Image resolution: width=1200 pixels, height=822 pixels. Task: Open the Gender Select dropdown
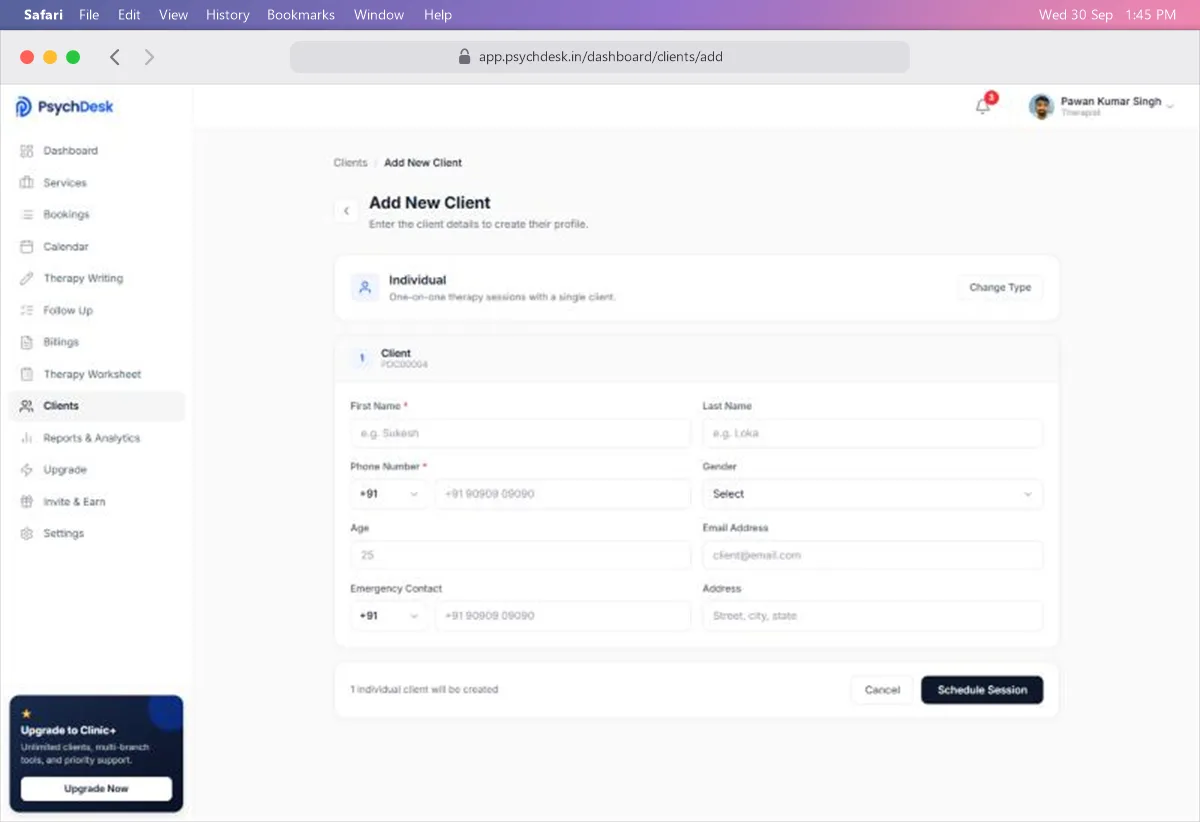[872, 494]
